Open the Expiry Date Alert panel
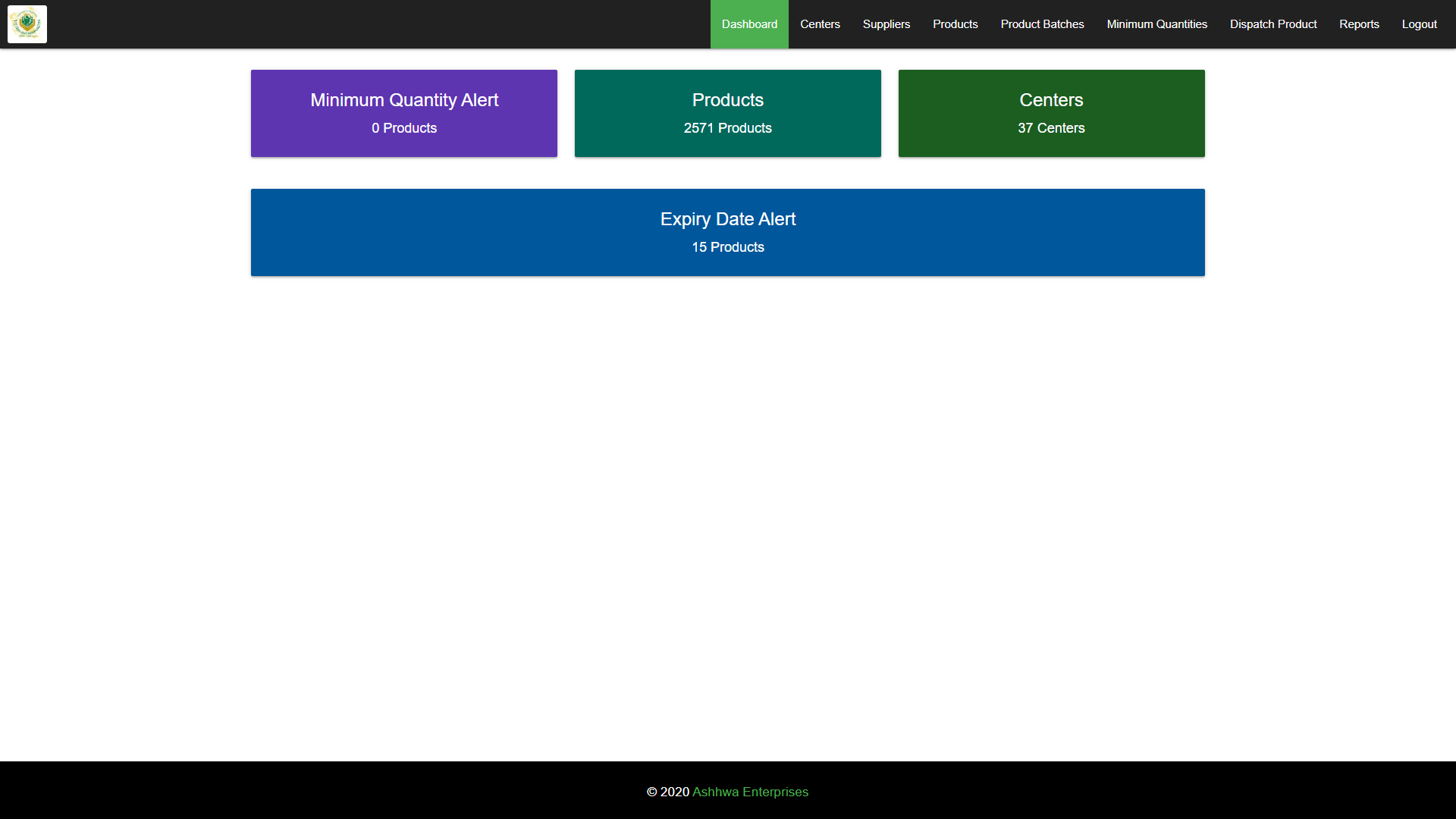1456x819 pixels. tap(727, 232)
